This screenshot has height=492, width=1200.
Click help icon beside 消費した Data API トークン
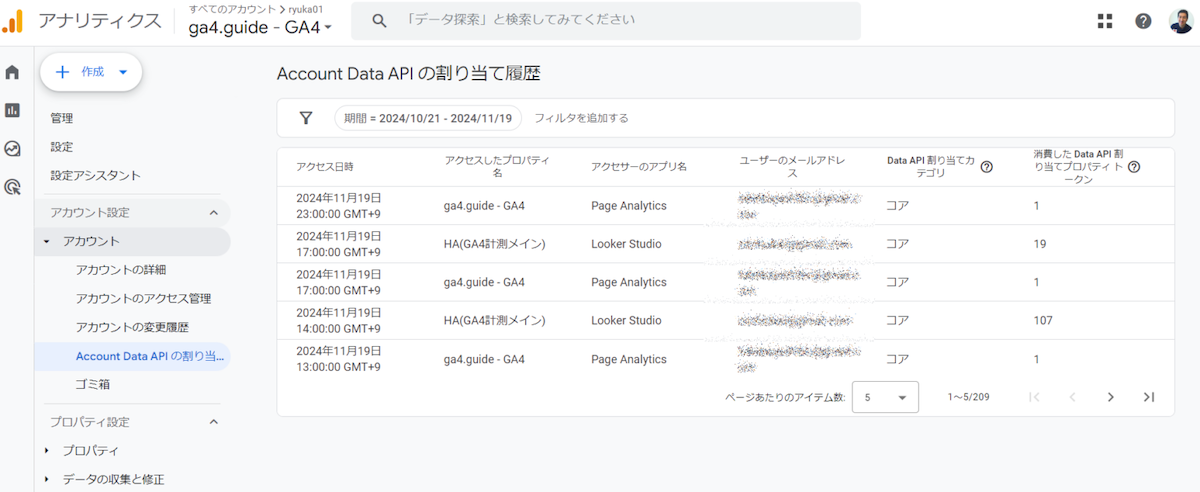pos(1134,167)
